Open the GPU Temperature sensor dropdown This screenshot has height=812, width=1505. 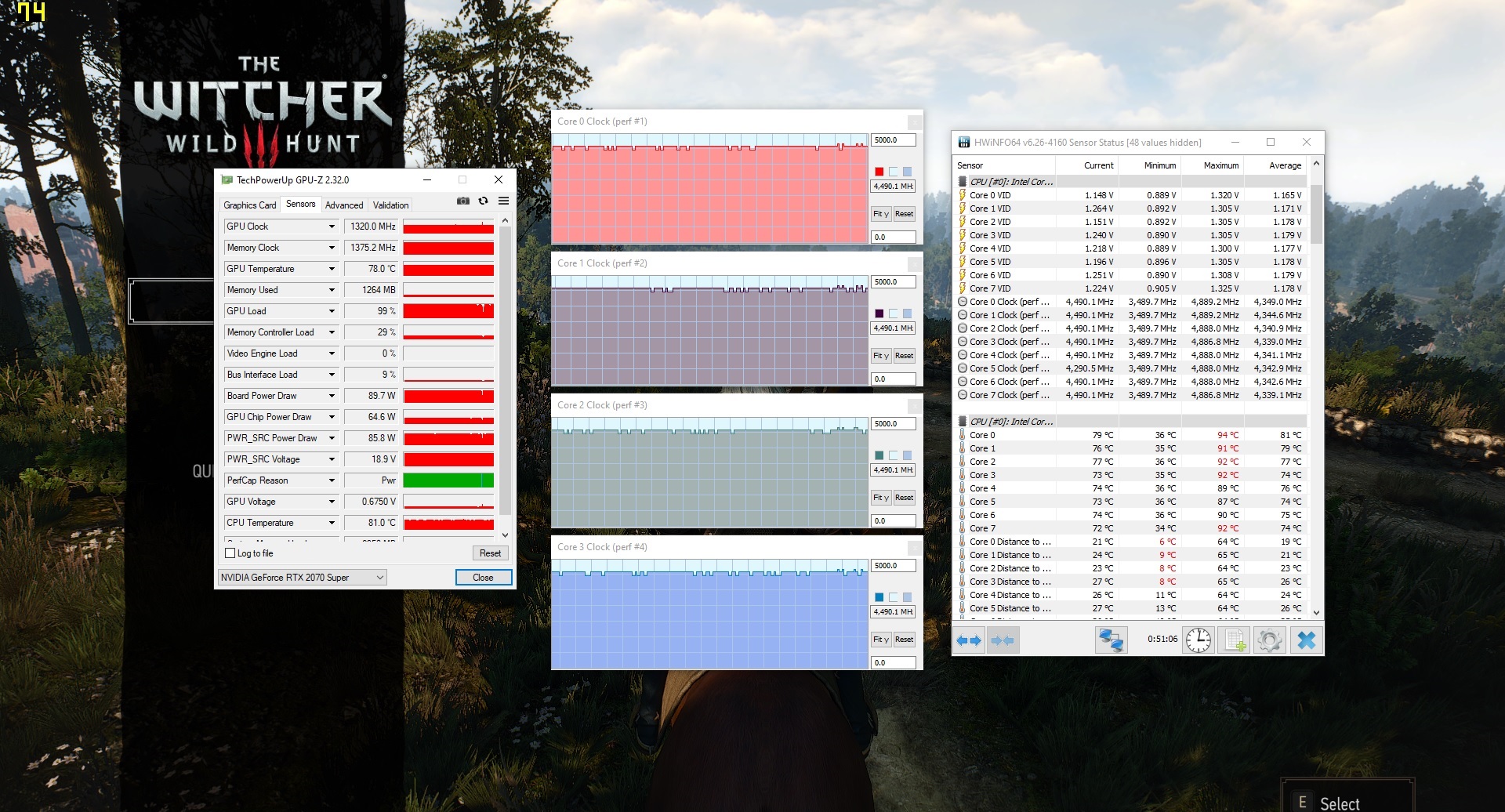[332, 269]
